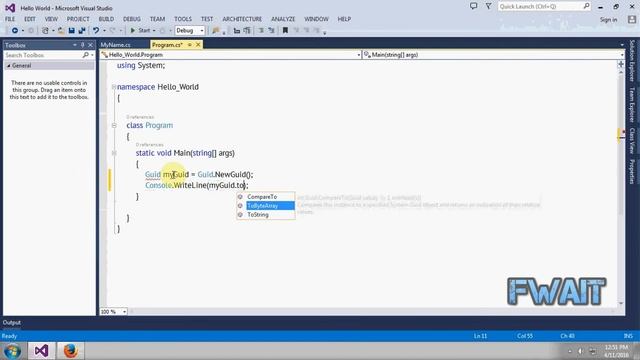Click the Search Toolbox magnifier icon
The width and height of the screenshot is (640, 360).
(85, 55)
